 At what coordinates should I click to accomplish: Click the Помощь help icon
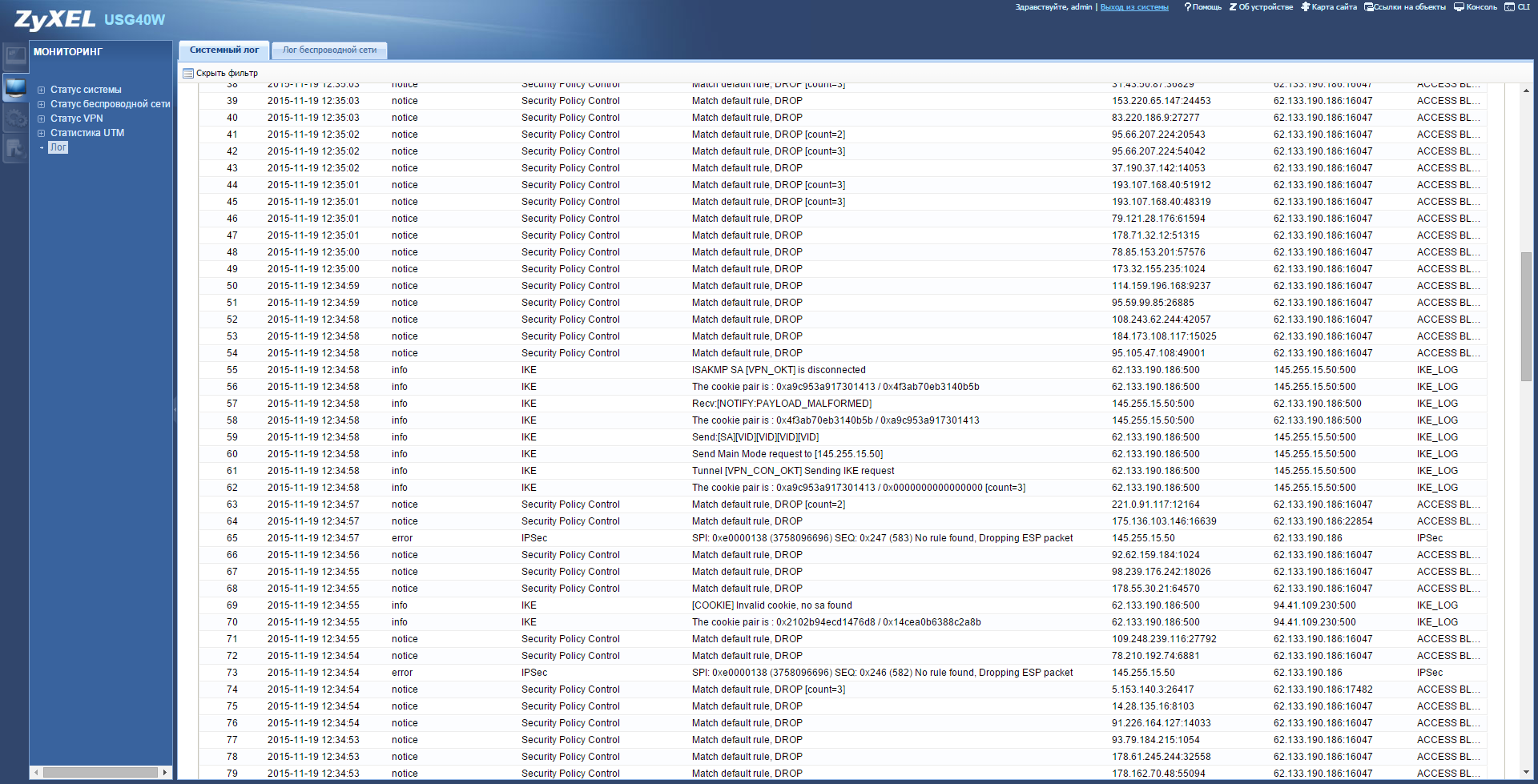1202,7
